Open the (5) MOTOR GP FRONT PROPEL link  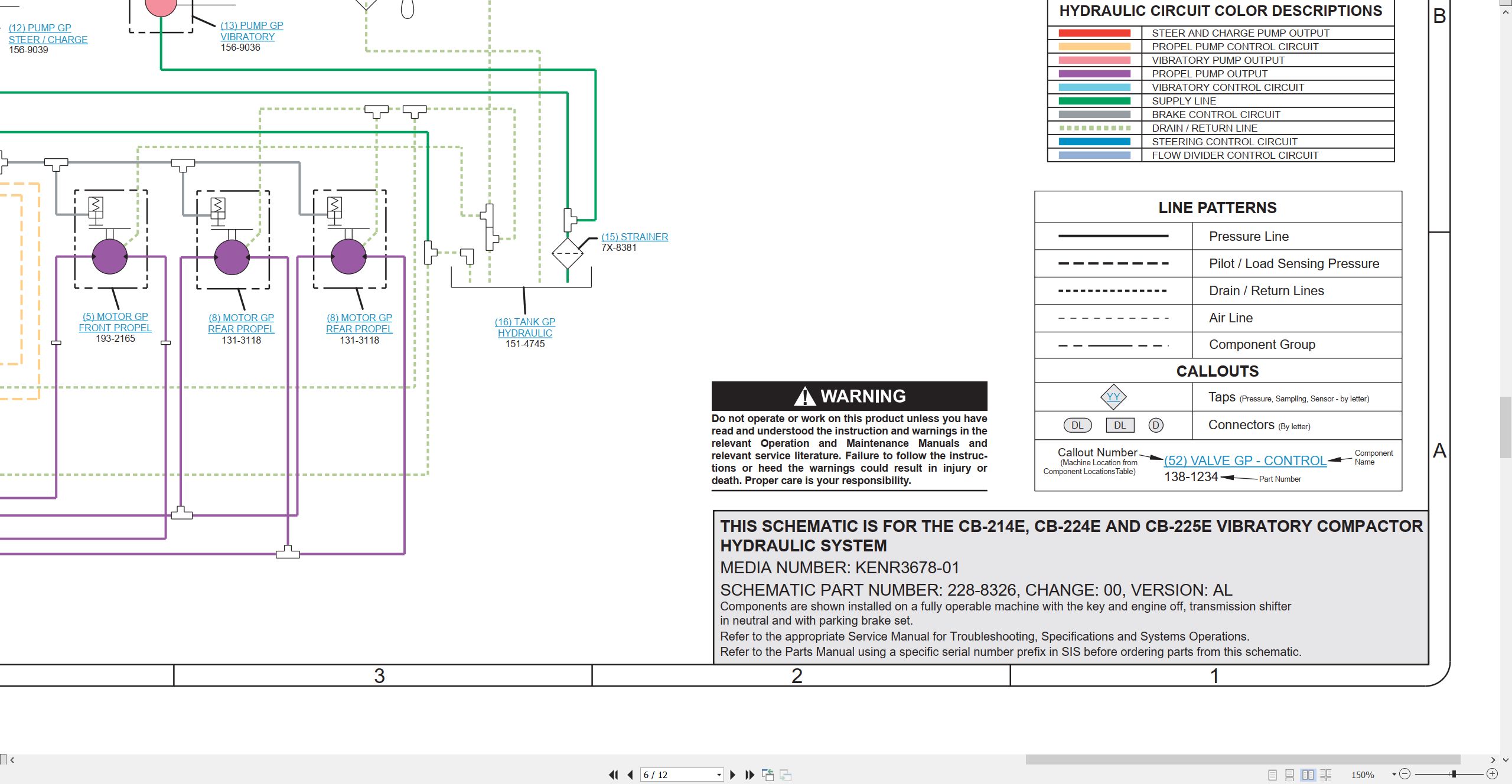click(x=115, y=322)
